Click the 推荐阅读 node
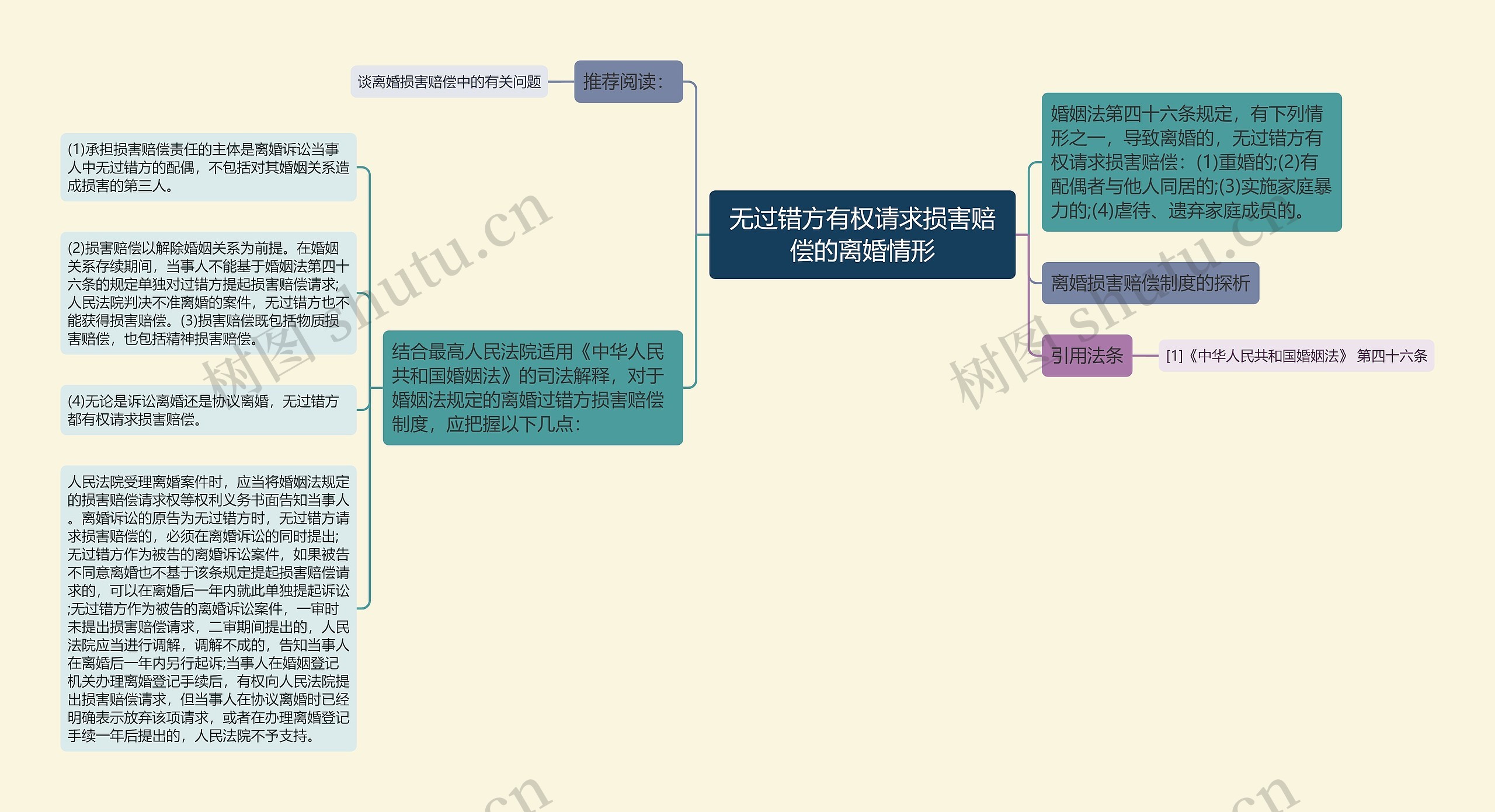Screen dimensions: 1495x812 coord(628,83)
